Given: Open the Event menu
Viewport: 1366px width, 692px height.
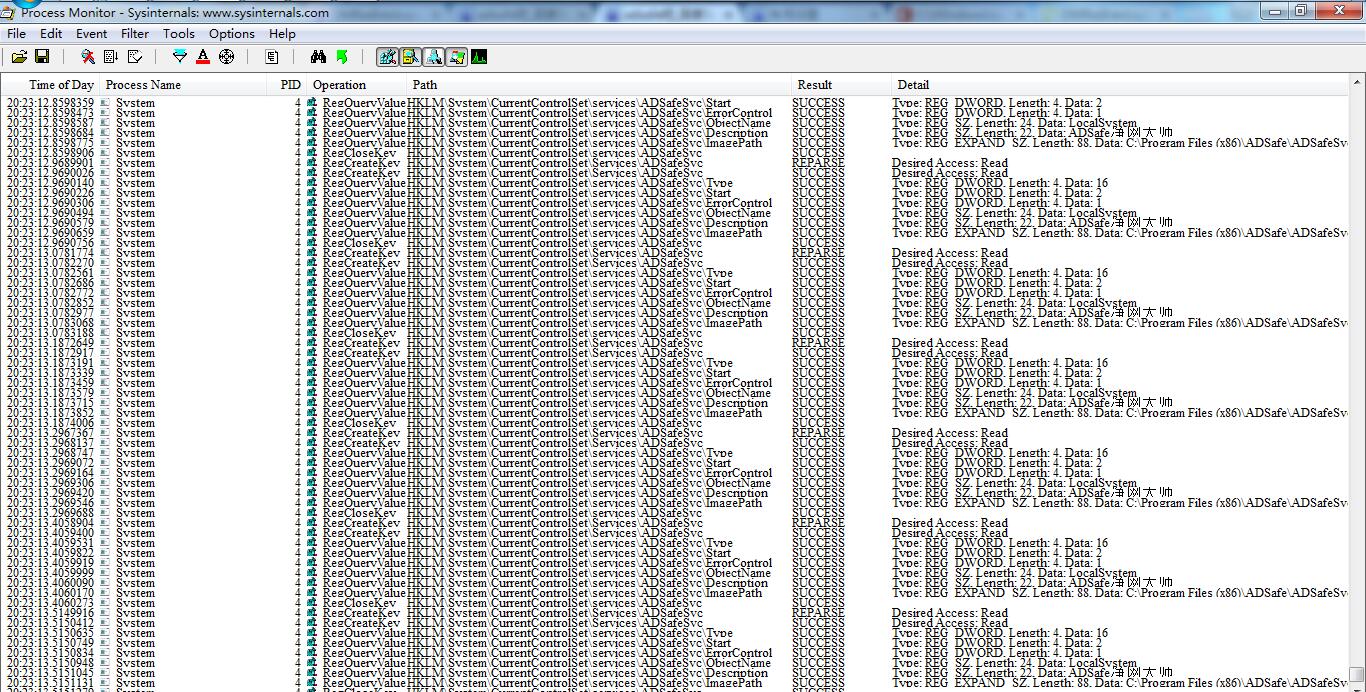Looking at the screenshot, I should point(91,33).
